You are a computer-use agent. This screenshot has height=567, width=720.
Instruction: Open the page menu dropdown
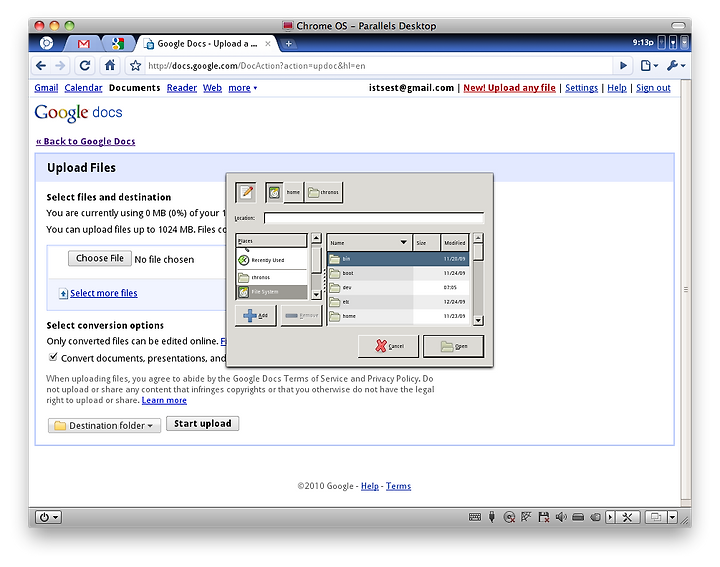(649, 66)
